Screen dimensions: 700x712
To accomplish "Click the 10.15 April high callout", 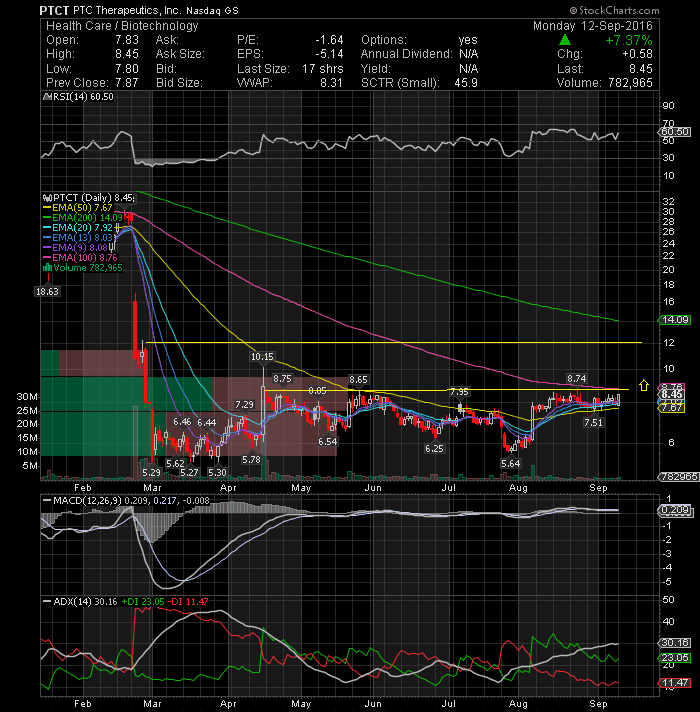I will 262,357.
